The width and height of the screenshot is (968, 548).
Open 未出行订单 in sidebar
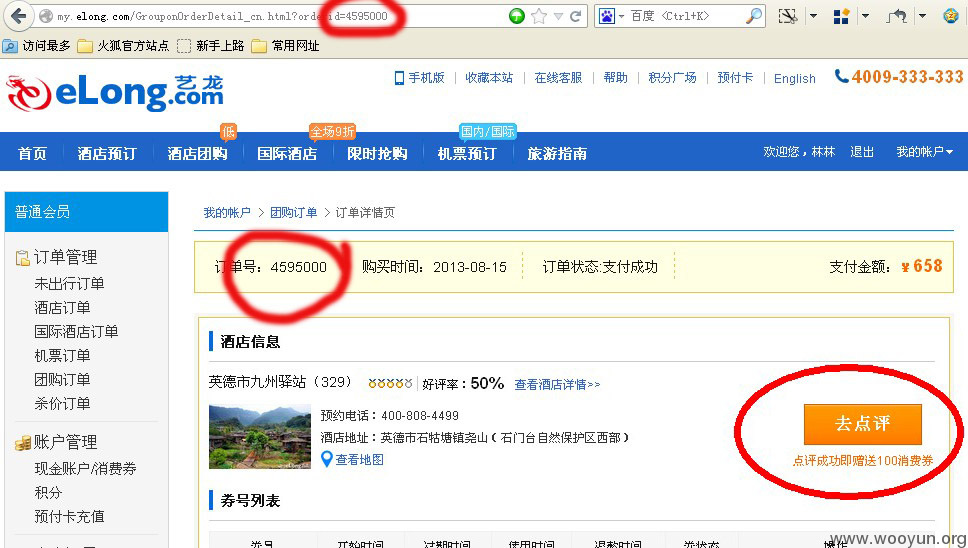point(69,284)
